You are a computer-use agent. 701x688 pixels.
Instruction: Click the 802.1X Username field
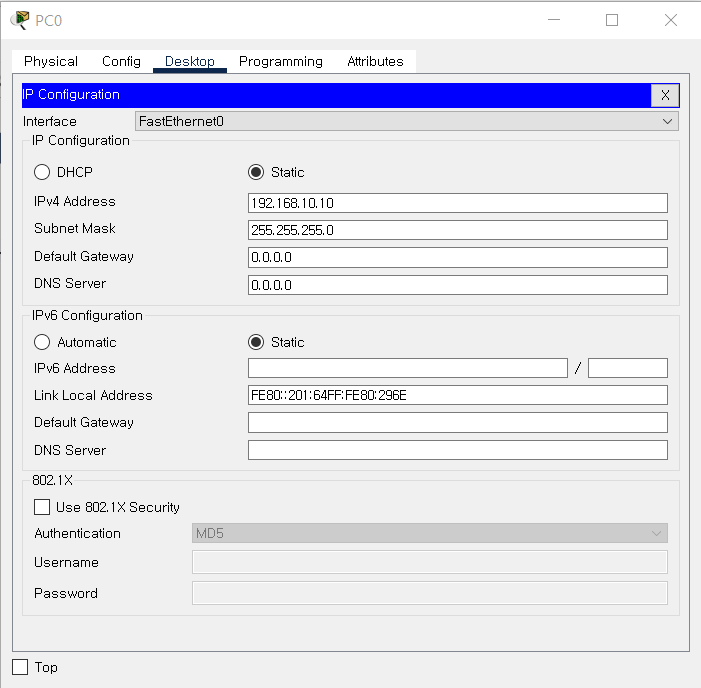430,562
